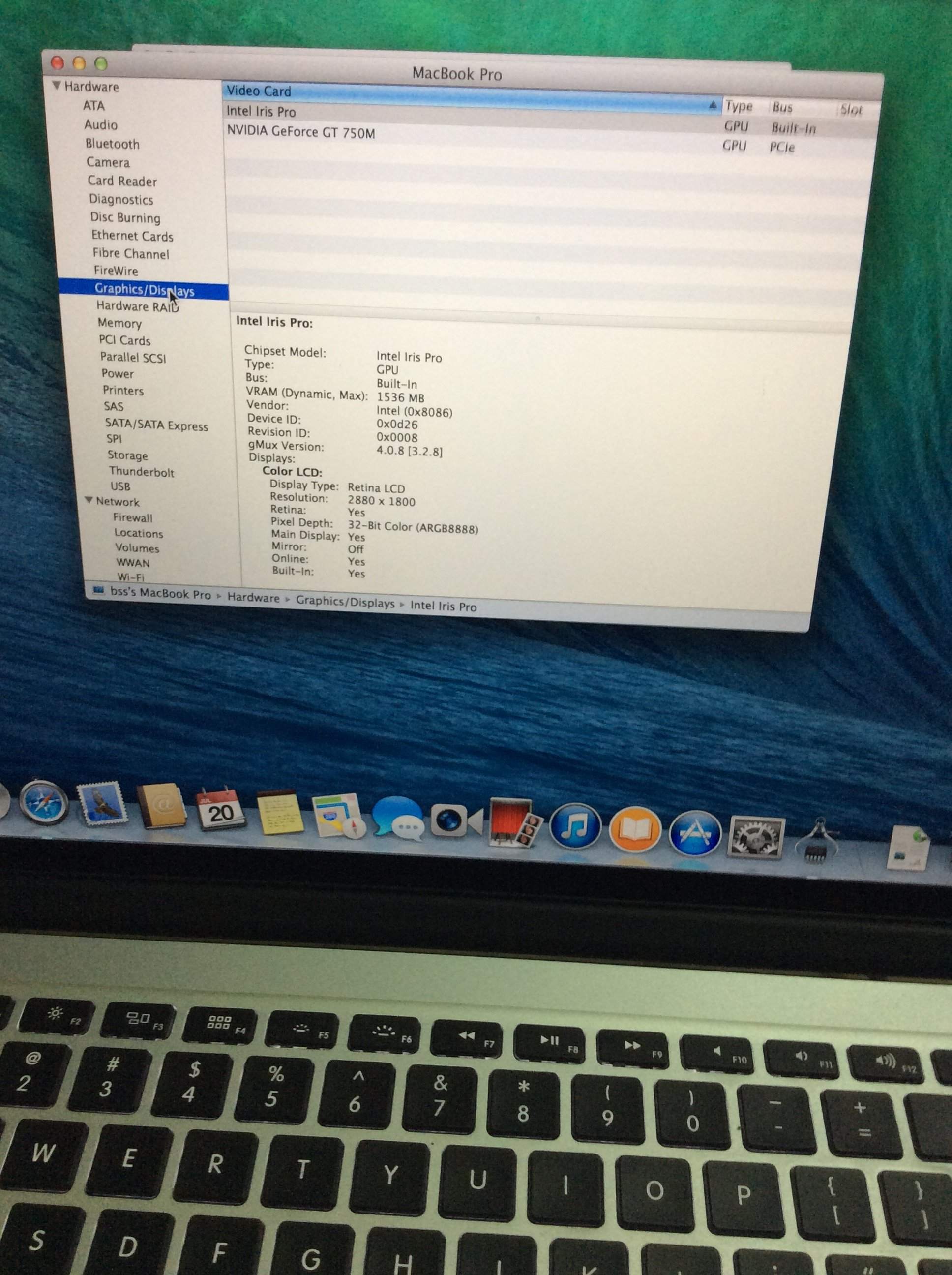Screen dimensions: 952x1275
Task: Sort by the Bus column header
Action: pyautogui.click(x=782, y=108)
